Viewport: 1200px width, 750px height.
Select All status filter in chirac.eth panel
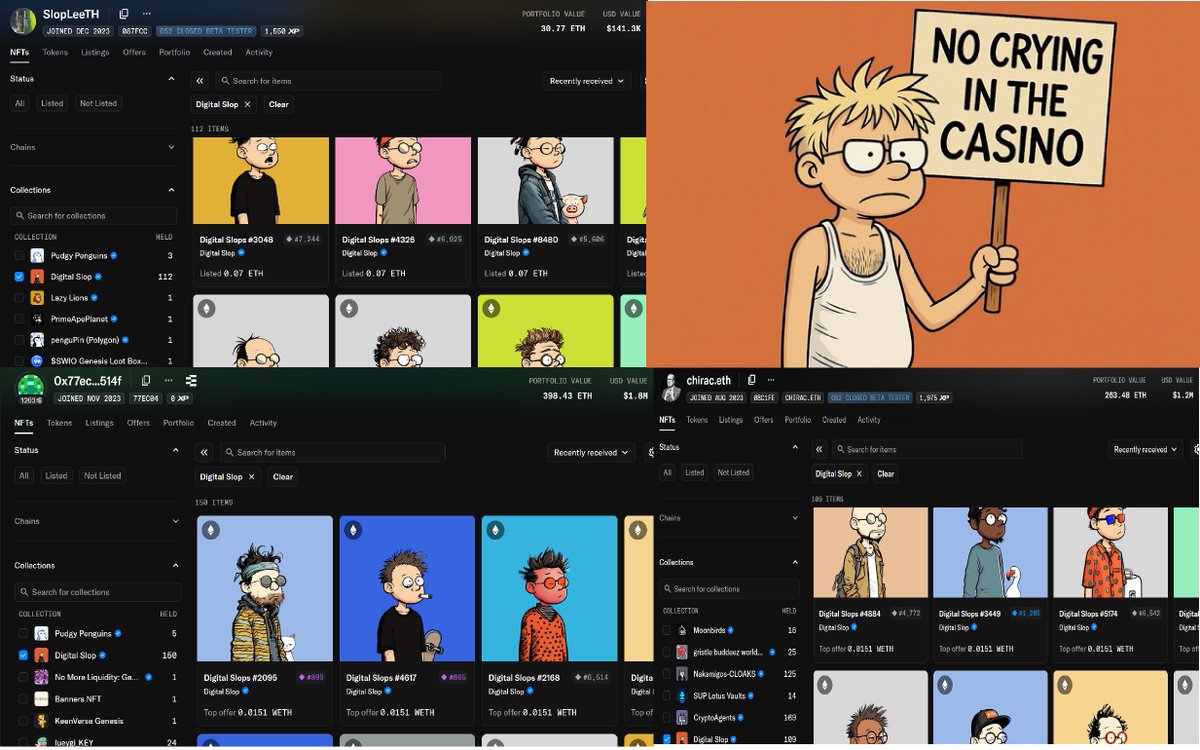tap(667, 472)
